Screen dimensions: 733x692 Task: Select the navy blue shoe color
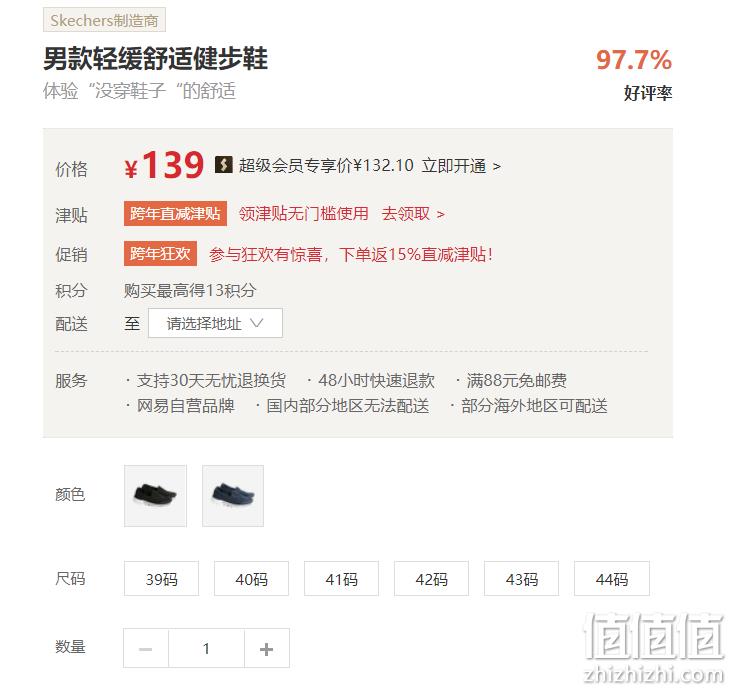(x=233, y=496)
